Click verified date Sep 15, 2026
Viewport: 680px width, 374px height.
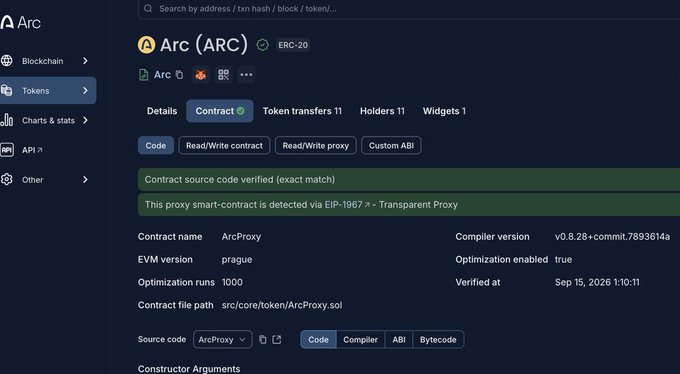click(597, 282)
